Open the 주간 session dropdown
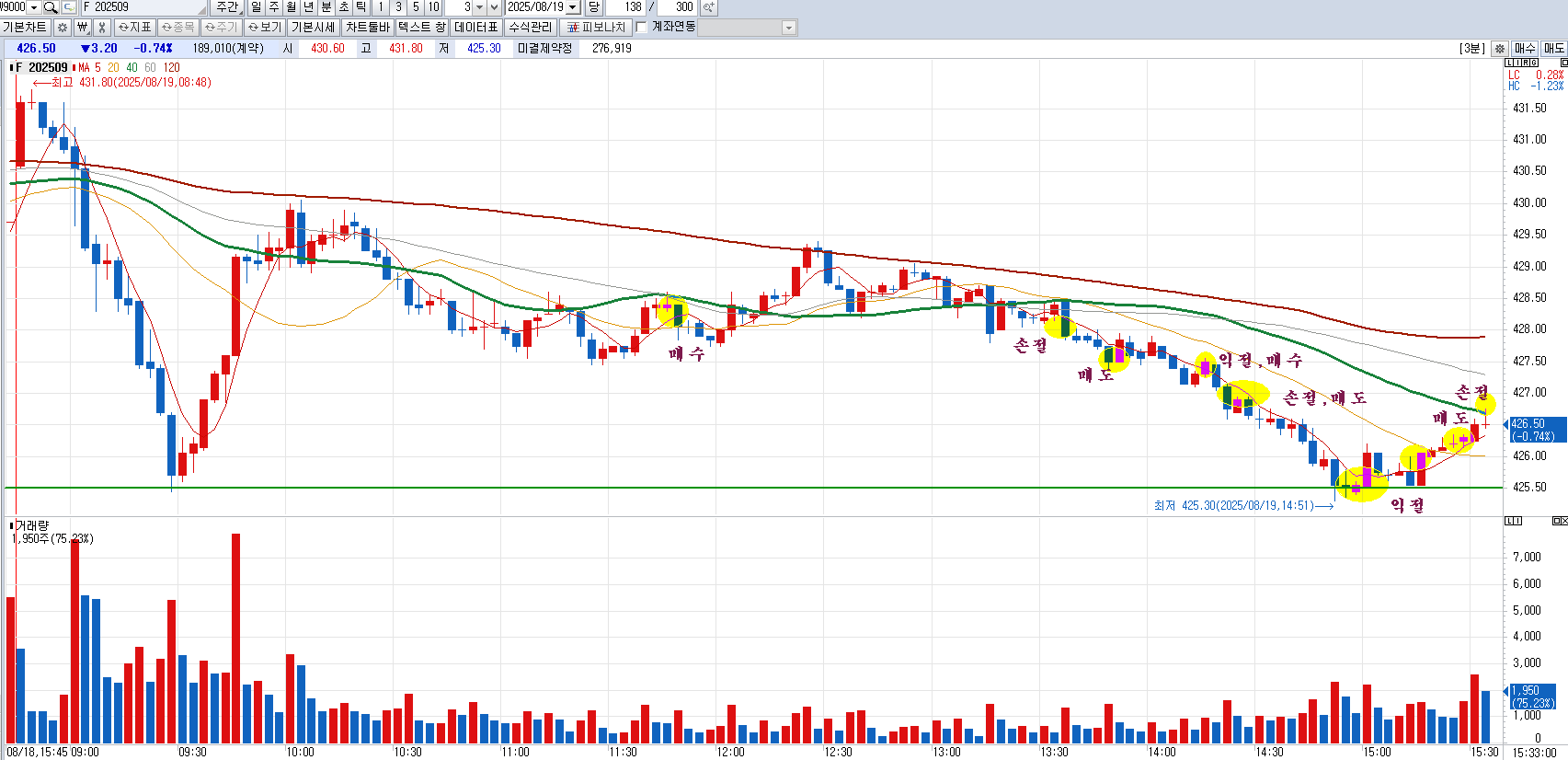The width and height of the screenshot is (1568, 760). pyautogui.click(x=226, y=7)
